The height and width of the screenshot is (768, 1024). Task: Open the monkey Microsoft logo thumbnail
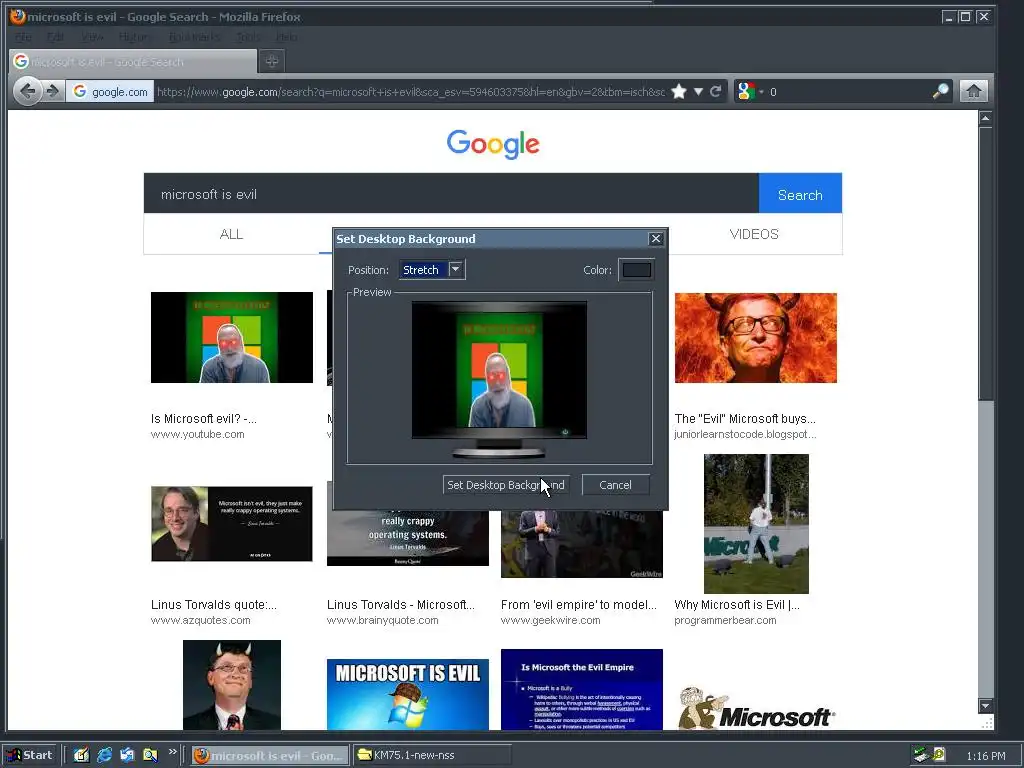pyautogui.click(x=756, y=707)
